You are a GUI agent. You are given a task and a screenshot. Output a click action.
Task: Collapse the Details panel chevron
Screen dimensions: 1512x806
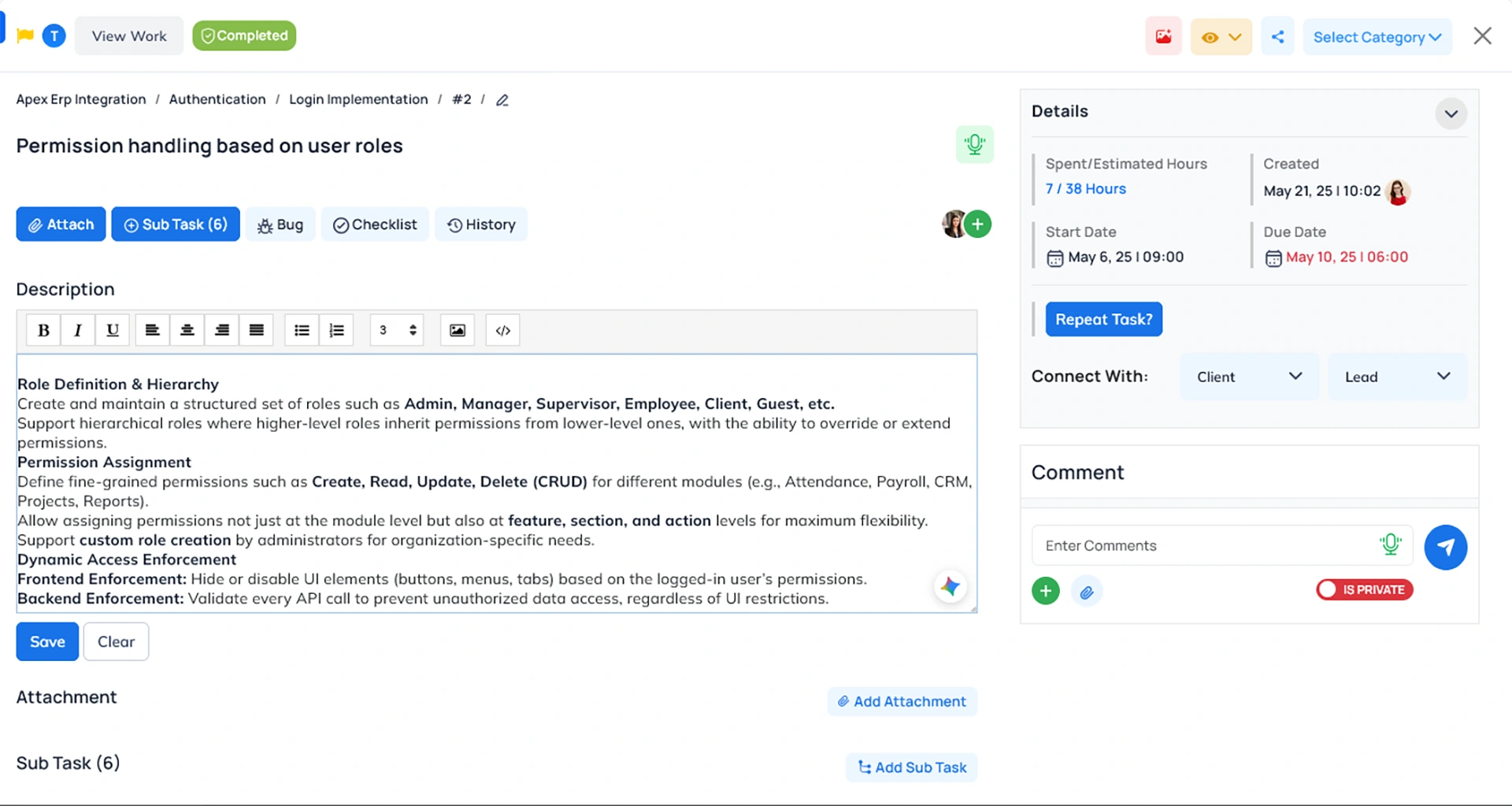[x=1451, y=113]
